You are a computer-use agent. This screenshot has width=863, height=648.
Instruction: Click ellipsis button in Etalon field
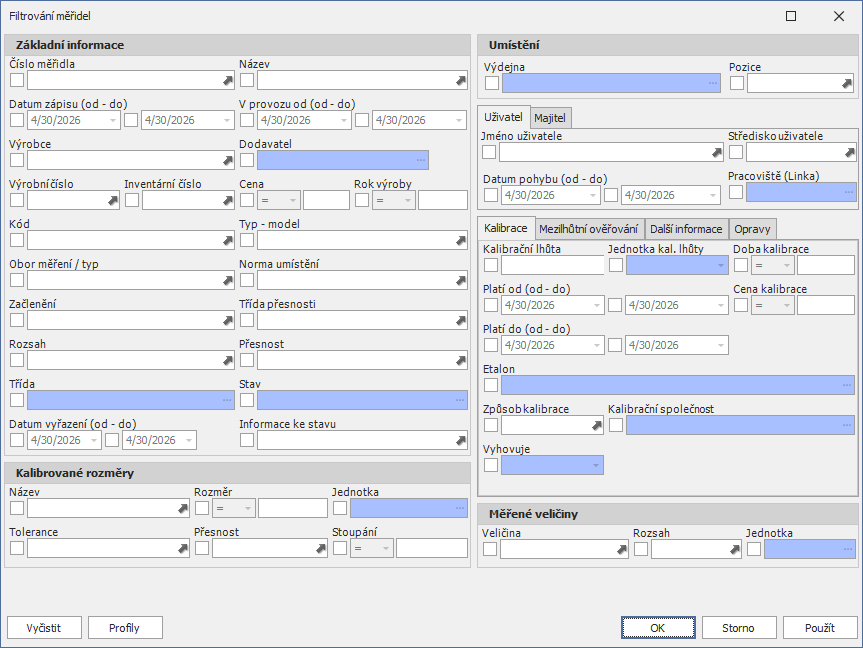(847, 385)
